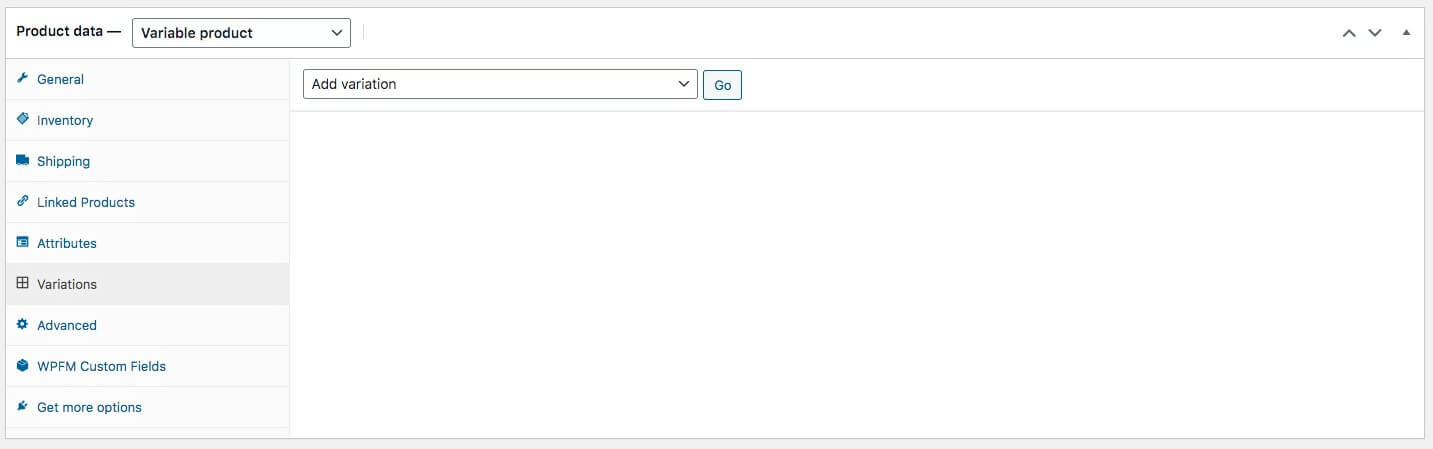Toggle the Product data panel triangle
This screenshot has width=1433, height=449.
(x=1406, y=33)
